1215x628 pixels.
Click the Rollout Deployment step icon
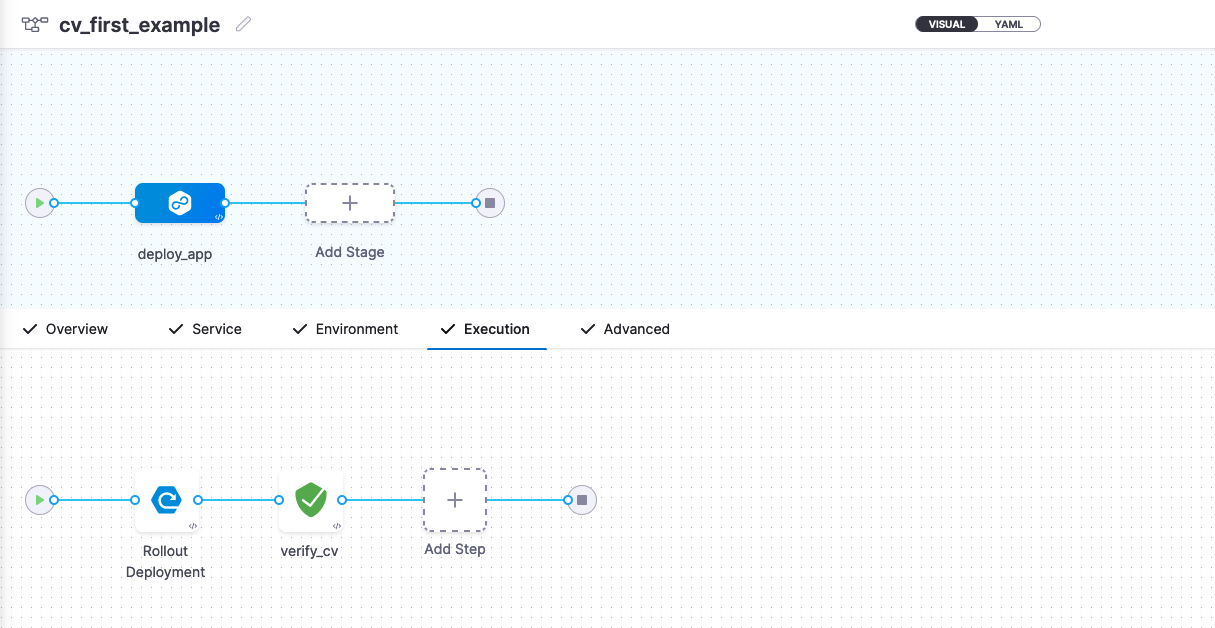point(165,499)
